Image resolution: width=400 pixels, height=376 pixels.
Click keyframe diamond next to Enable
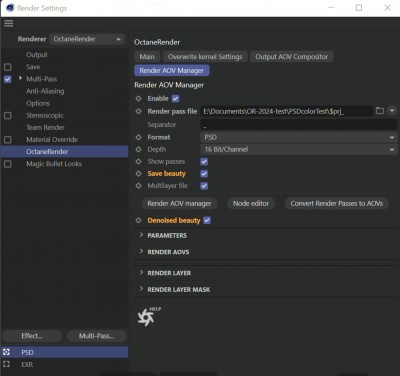coord(139,99)
